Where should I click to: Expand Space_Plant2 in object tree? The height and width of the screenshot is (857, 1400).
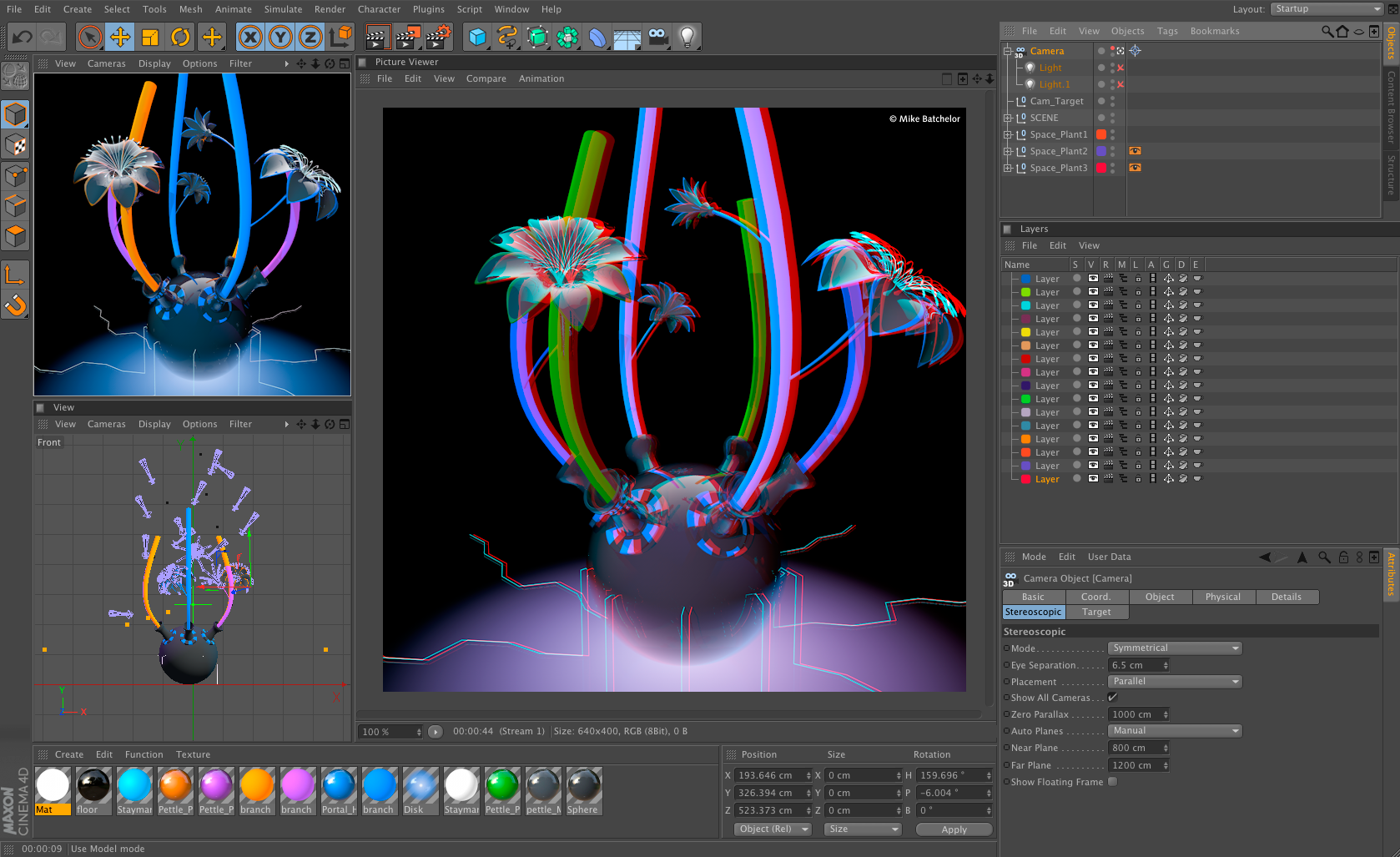(1008, 151)
